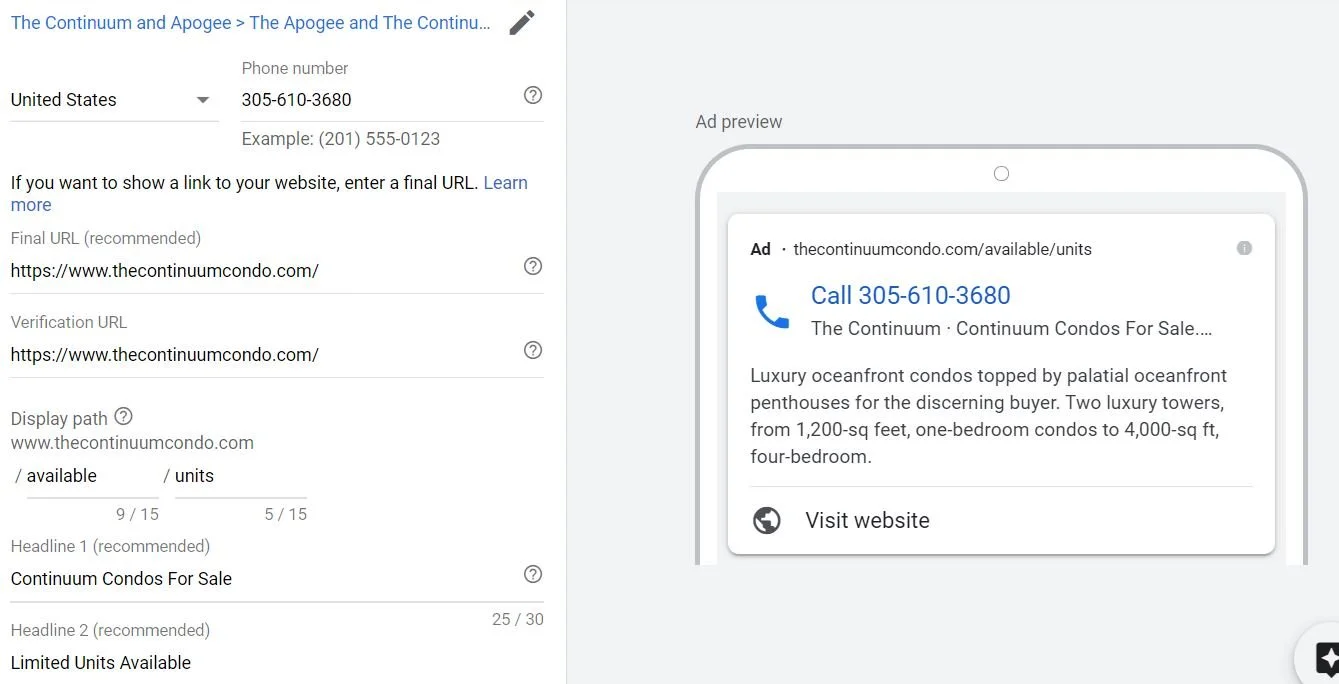Click the '9 / 15' path character counter
1339x684 pixels.
[137, 514]
